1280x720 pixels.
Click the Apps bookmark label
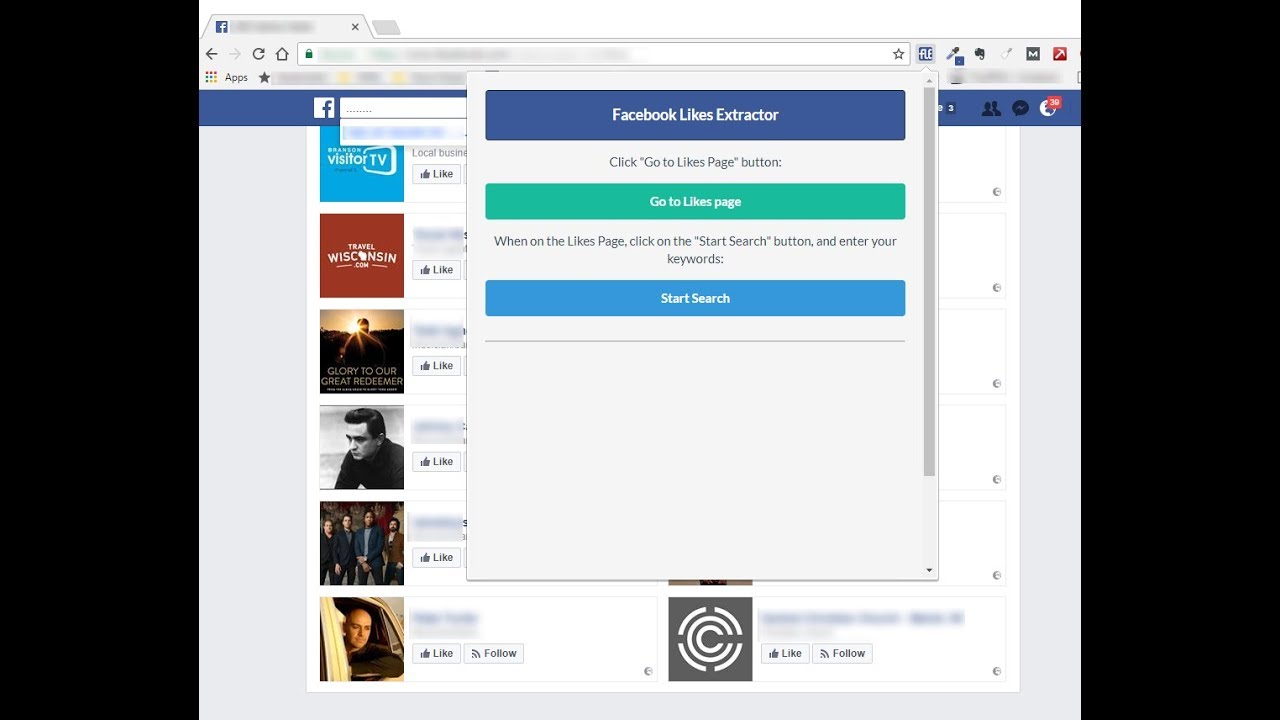click(236, 77)
